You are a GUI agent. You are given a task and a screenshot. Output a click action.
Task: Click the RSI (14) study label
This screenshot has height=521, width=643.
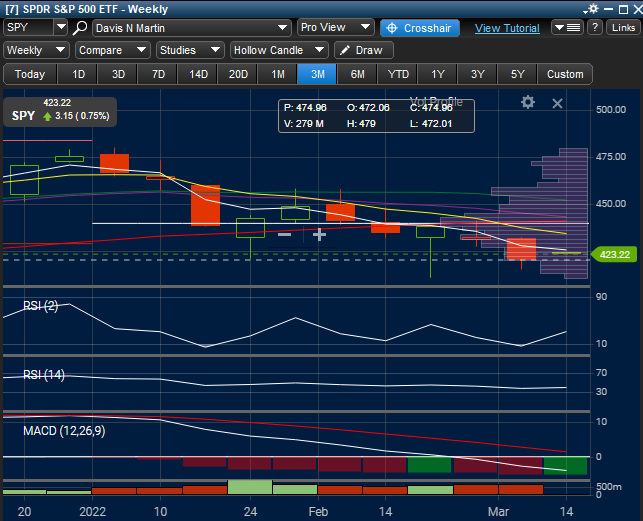[x=44, y=375]
